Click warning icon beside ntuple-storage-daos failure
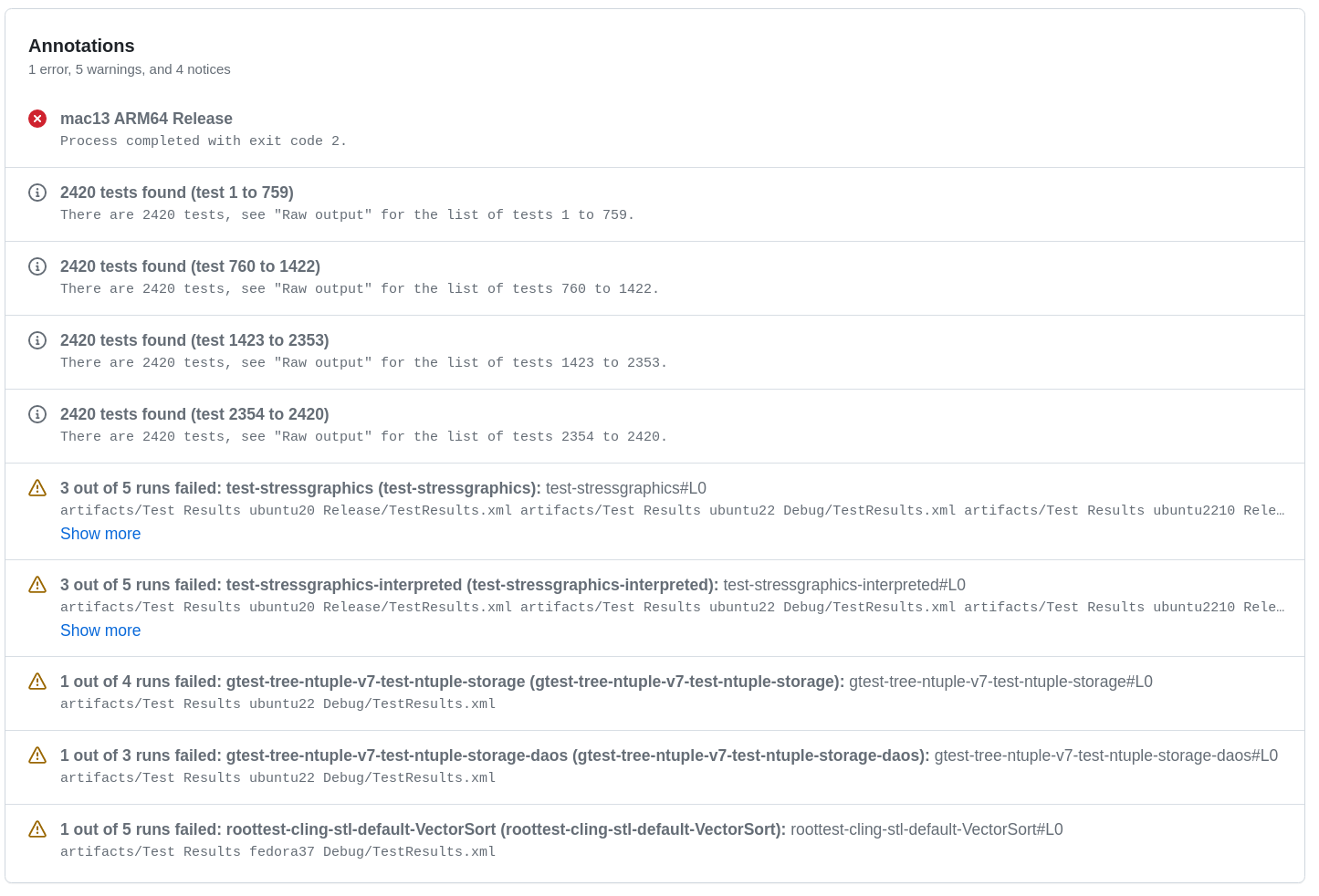The width and height of the screenshot is (1319, 896). click(37, 755)
